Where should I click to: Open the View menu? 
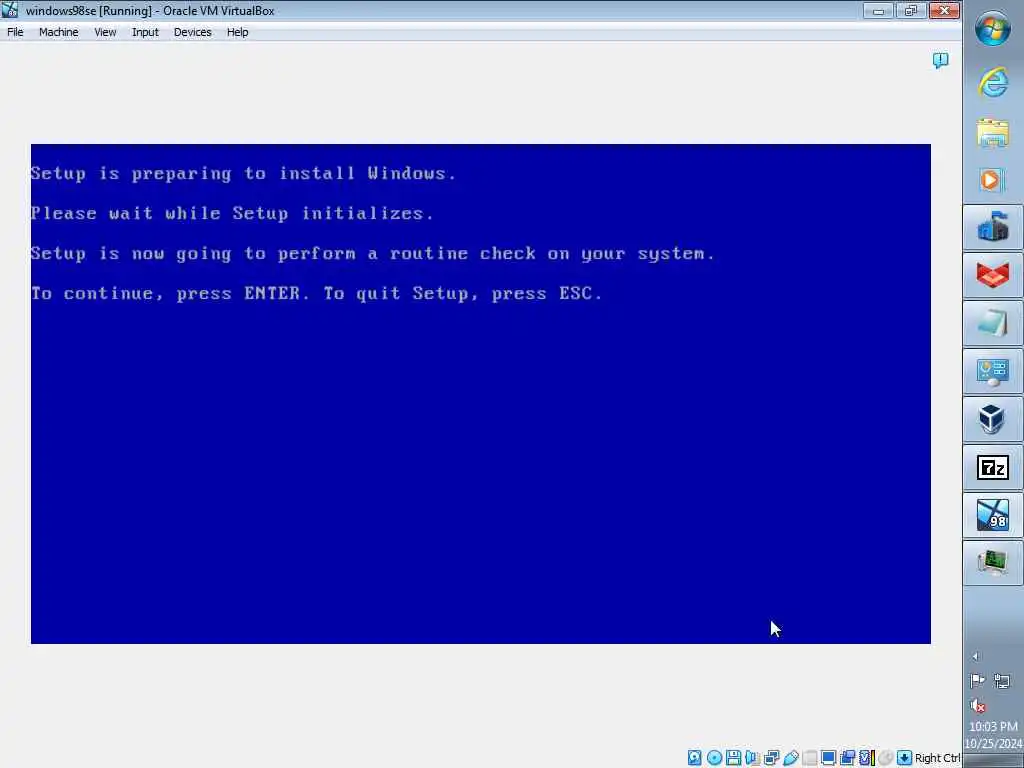pyautogui.click(x=104, y=32)
